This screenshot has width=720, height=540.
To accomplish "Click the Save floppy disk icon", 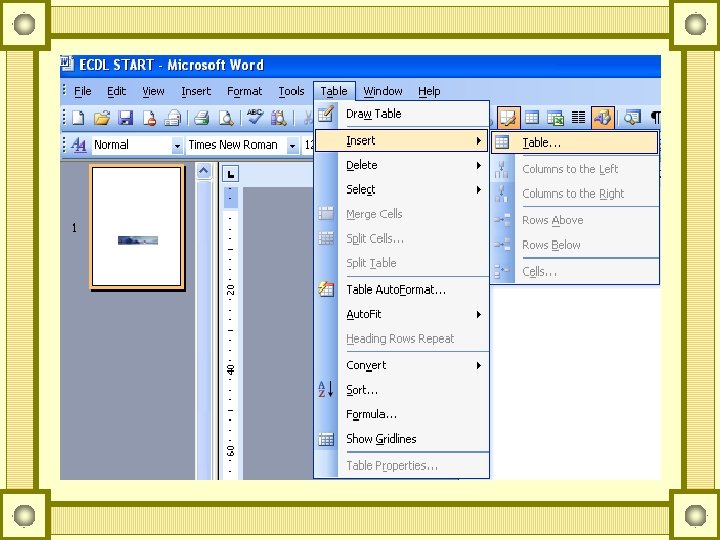I will (125, 118).
